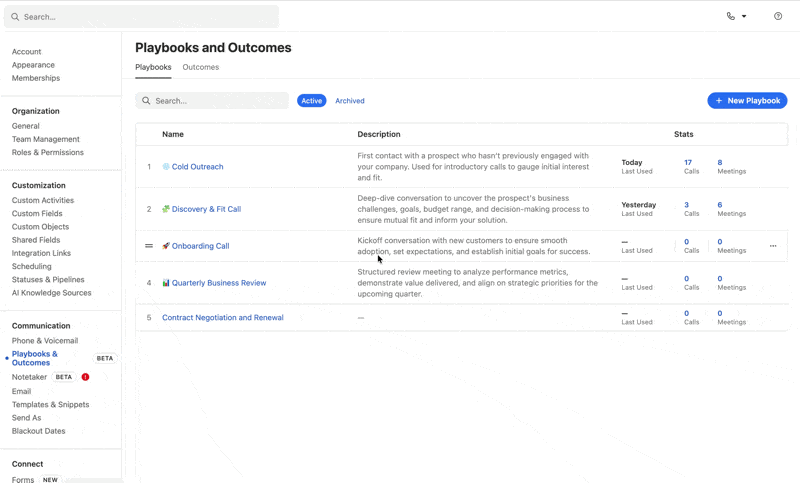Image resolution: width=800 pixels, height=483 pixels.
Task: Open the help question mark icon
Action: (778, 16)
